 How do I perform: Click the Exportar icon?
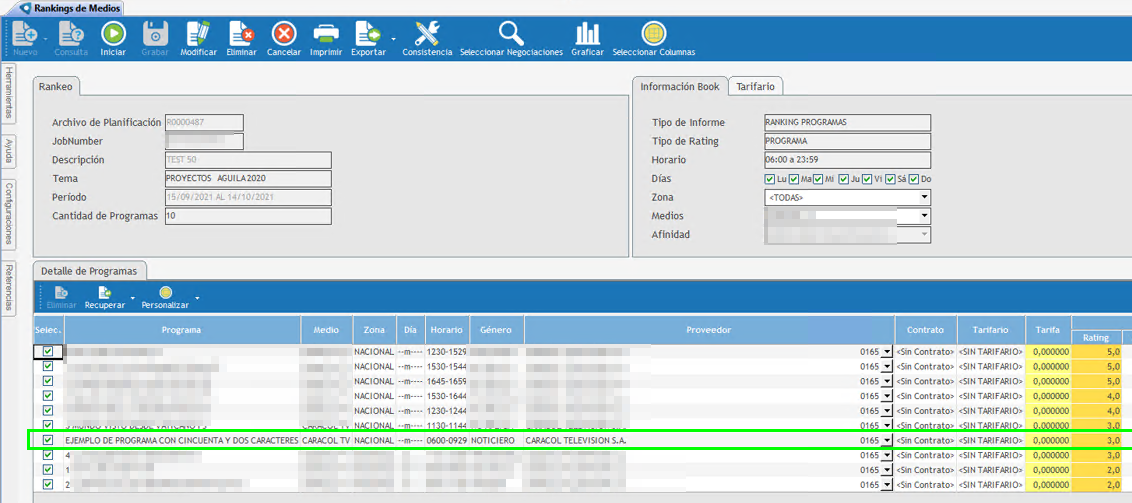pos(367,33)
